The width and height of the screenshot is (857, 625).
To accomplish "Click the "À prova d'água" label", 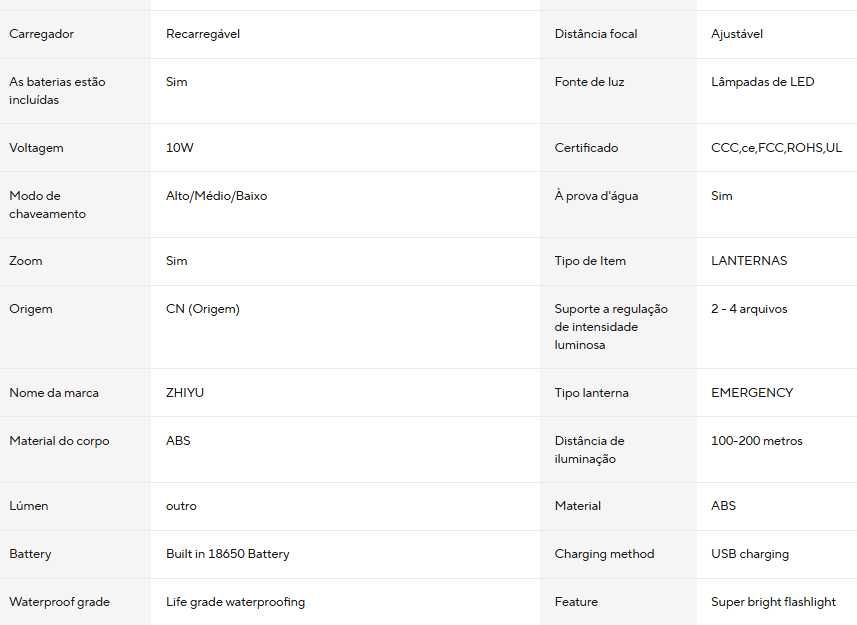I will [x=596, y=196].
